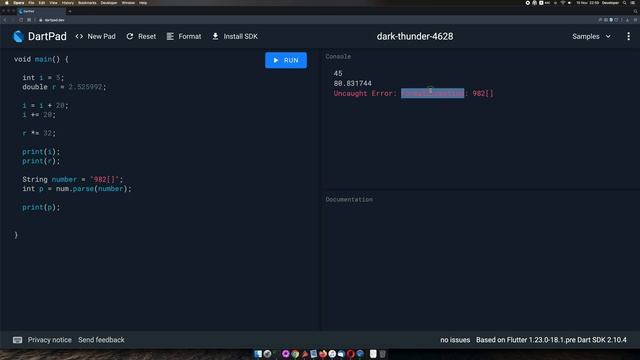
Task: Open Firefox from the Dock
Action: pos(323,354)
